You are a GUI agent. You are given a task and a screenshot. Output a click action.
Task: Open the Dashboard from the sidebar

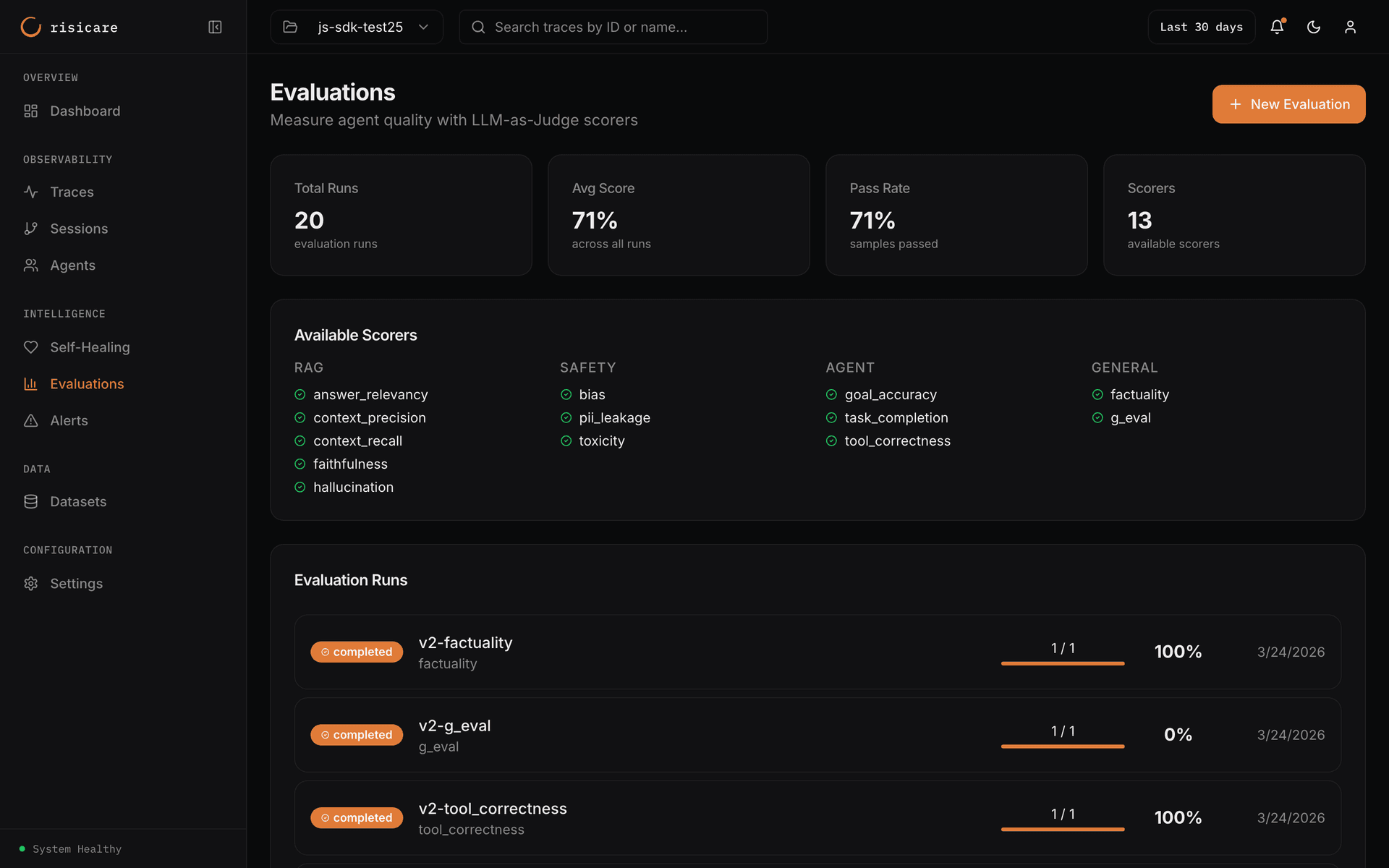pyautogui.click(x=85, y=111)
